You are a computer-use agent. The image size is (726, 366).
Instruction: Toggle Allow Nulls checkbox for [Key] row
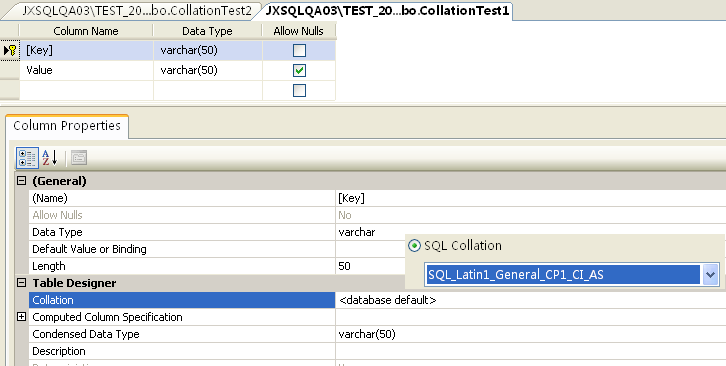(x=300, y=50)
